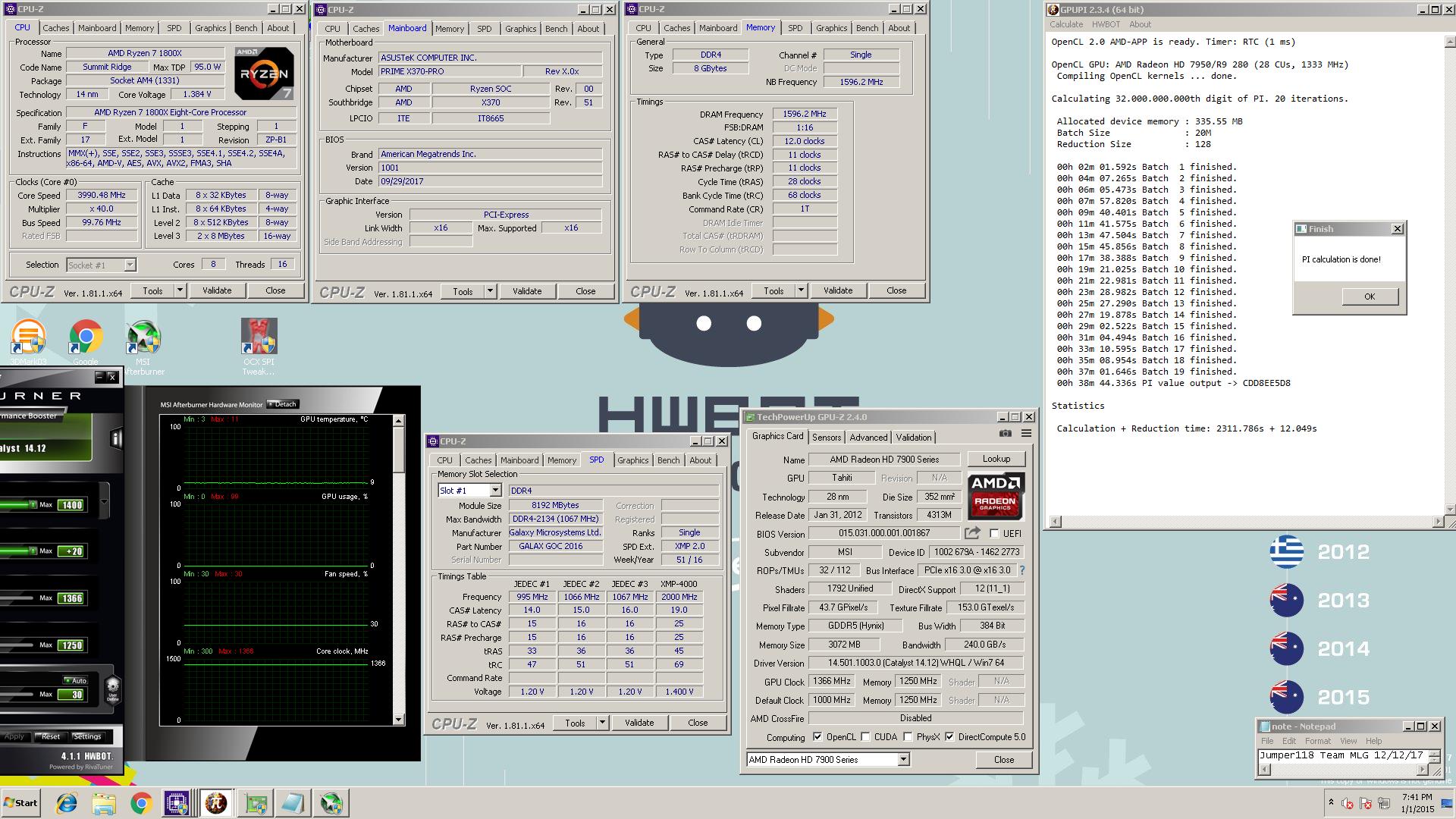The width and height of the screenshot is (1456, 819).
Task: Expand Tools dropdown arrow in CPU-Z Mainboard window
Action: coord(490,291)
